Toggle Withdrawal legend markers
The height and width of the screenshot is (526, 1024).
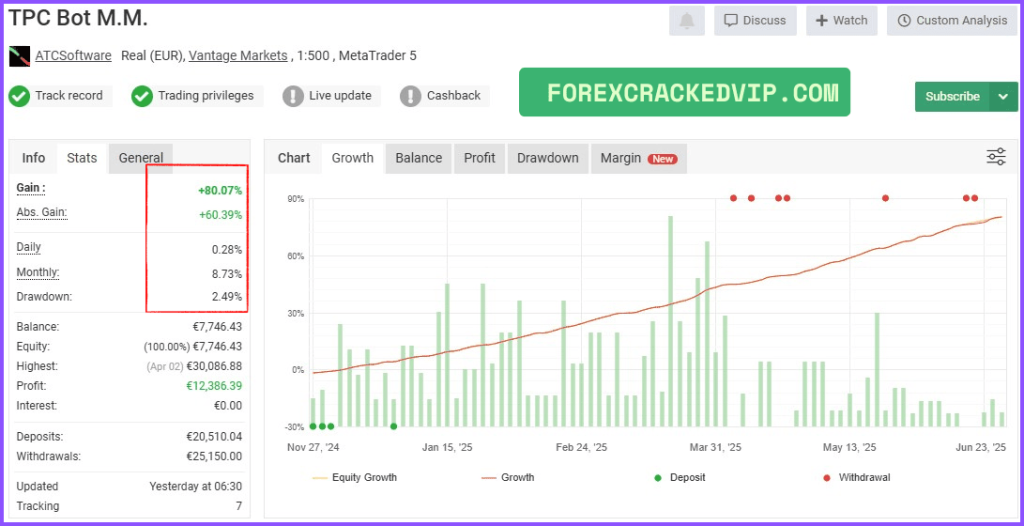[x=856, y=478]
